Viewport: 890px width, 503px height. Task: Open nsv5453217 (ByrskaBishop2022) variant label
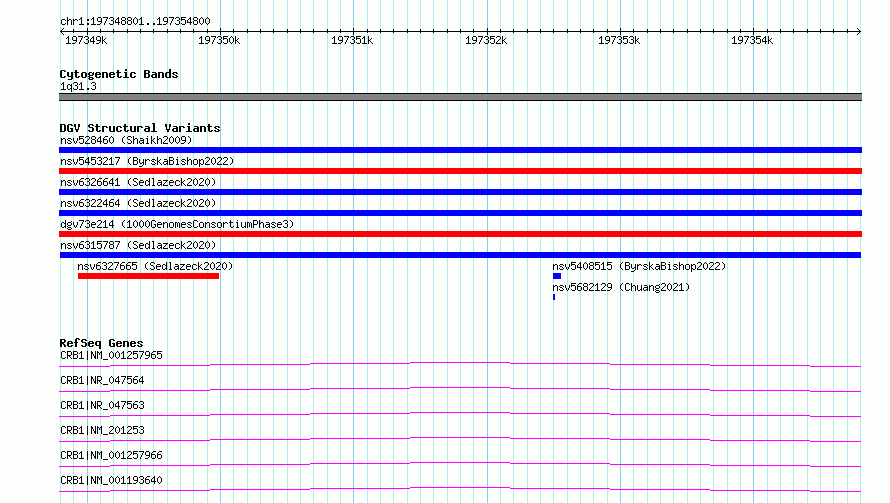pos(147,161)
